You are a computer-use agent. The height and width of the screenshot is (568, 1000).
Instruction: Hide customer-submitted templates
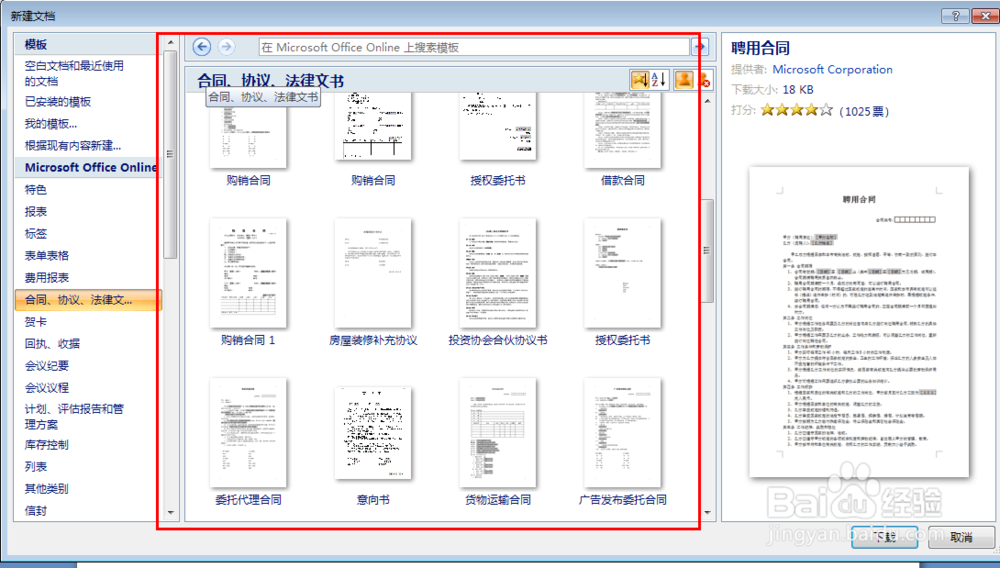[704, 80]
